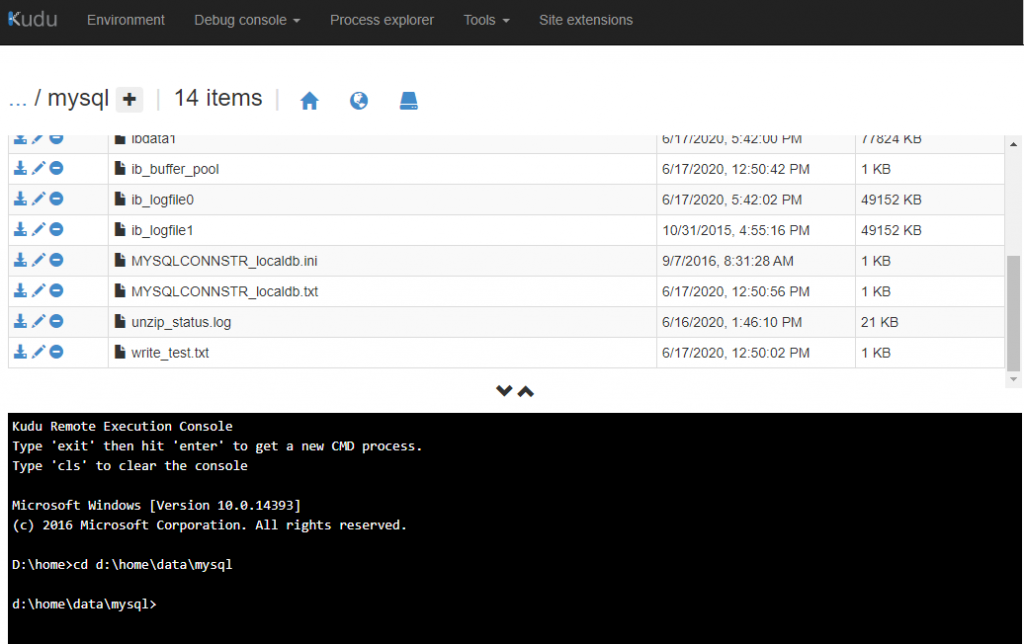Delete the ib_buffer_pool file
Image resolution: width=1024 pixels, height=644 pixels.
click(57, 169)
